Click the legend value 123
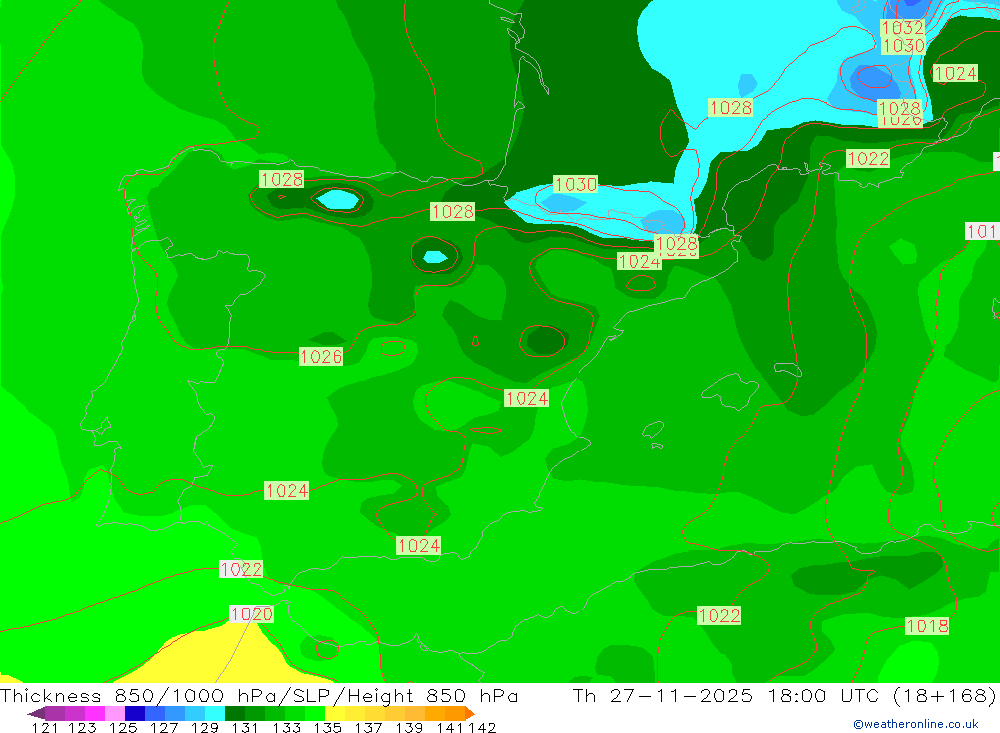Viewport: 1000px width, 733px height. click(x=82, y=727)
